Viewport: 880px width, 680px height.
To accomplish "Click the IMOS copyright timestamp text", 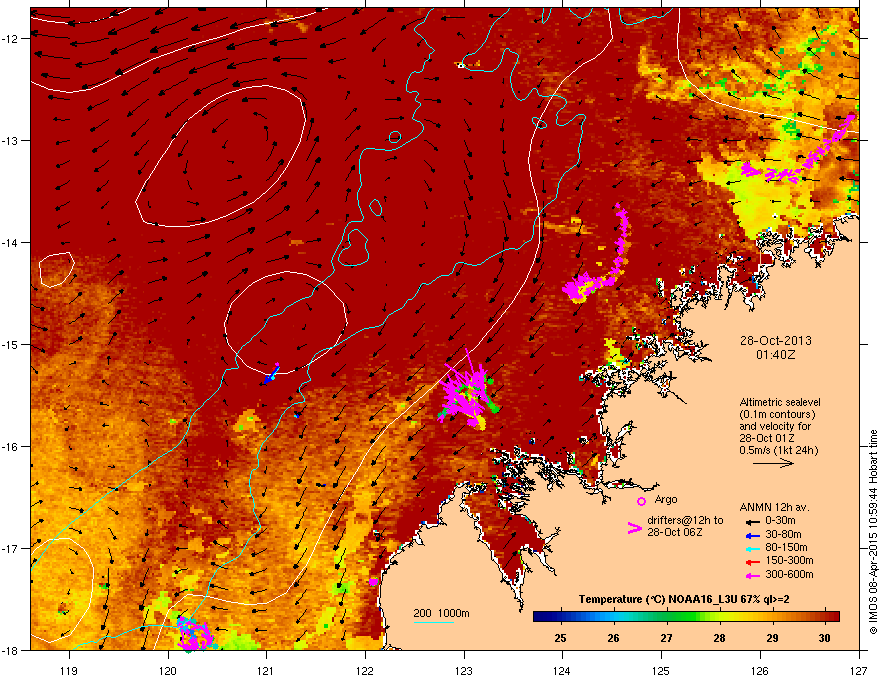I will coord(873,532).
